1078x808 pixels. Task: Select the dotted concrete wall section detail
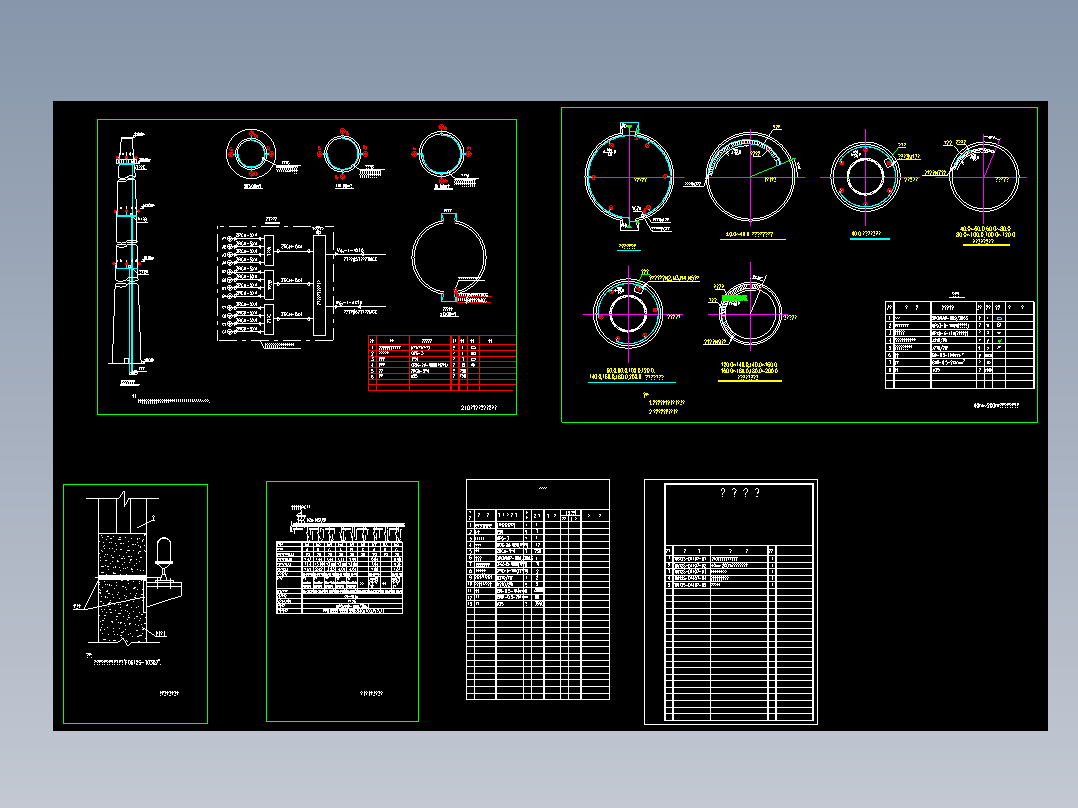122,588
